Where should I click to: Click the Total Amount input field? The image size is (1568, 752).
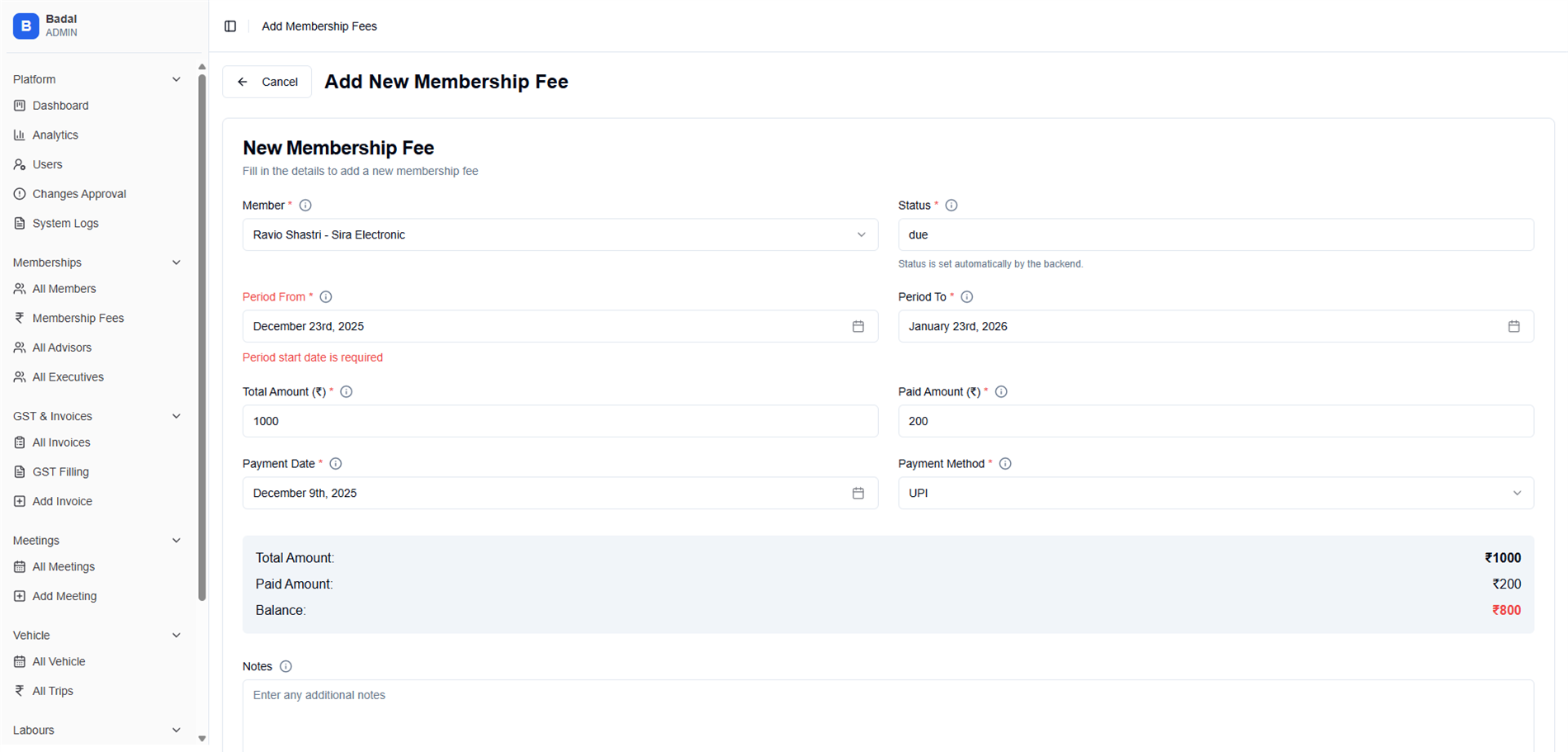[560, 422]
